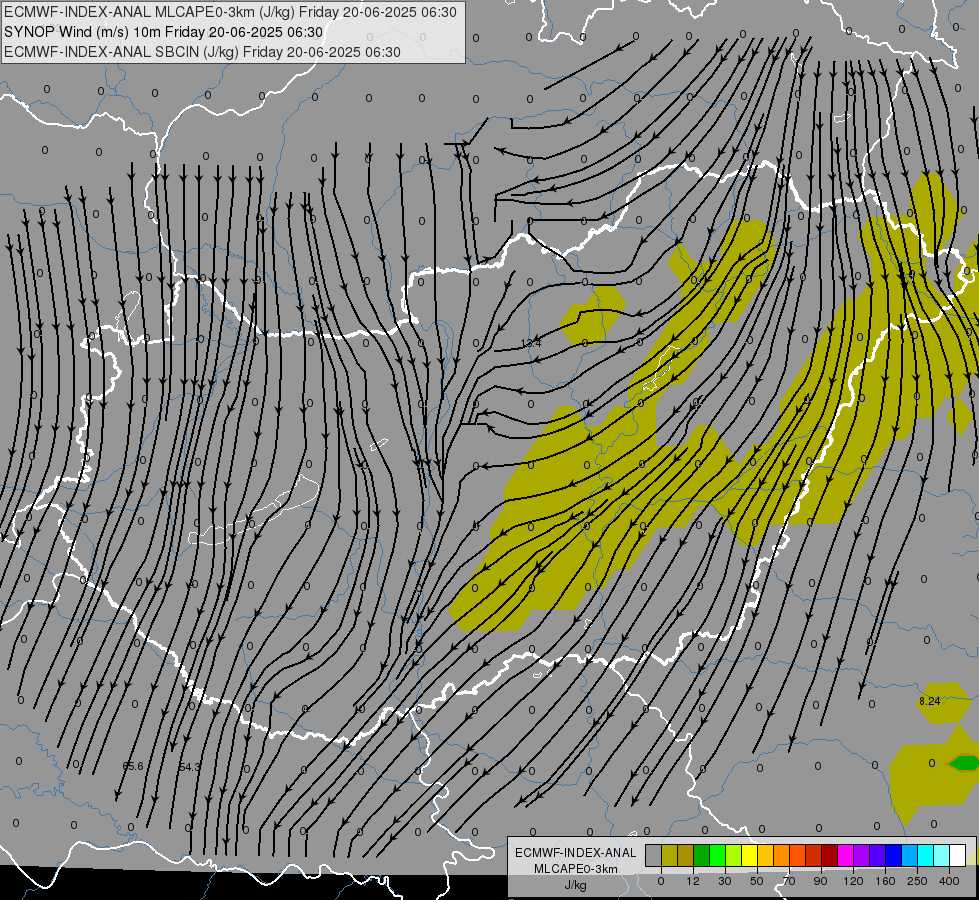The image size is (979, 900).
Task: Click the legend tick label 400
Action: pyautogui.click(x=949, y=881)
